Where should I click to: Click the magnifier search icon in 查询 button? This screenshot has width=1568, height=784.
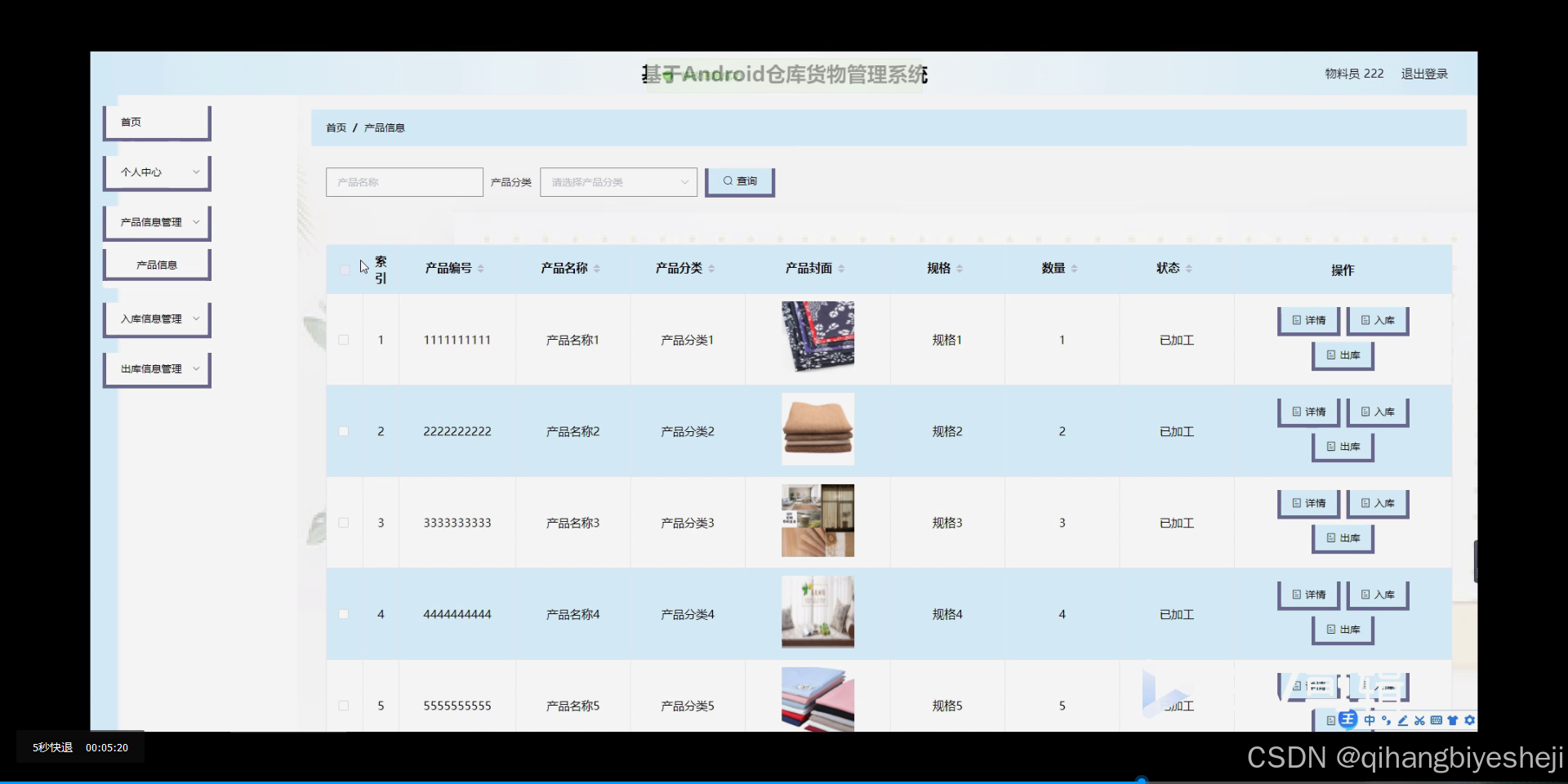[x=726, y=181]
